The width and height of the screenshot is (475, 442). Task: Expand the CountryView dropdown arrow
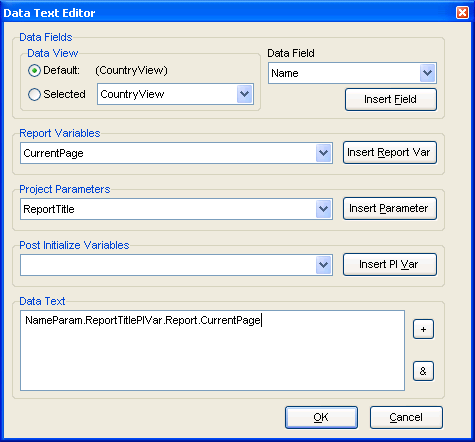(x=245, y=94)
